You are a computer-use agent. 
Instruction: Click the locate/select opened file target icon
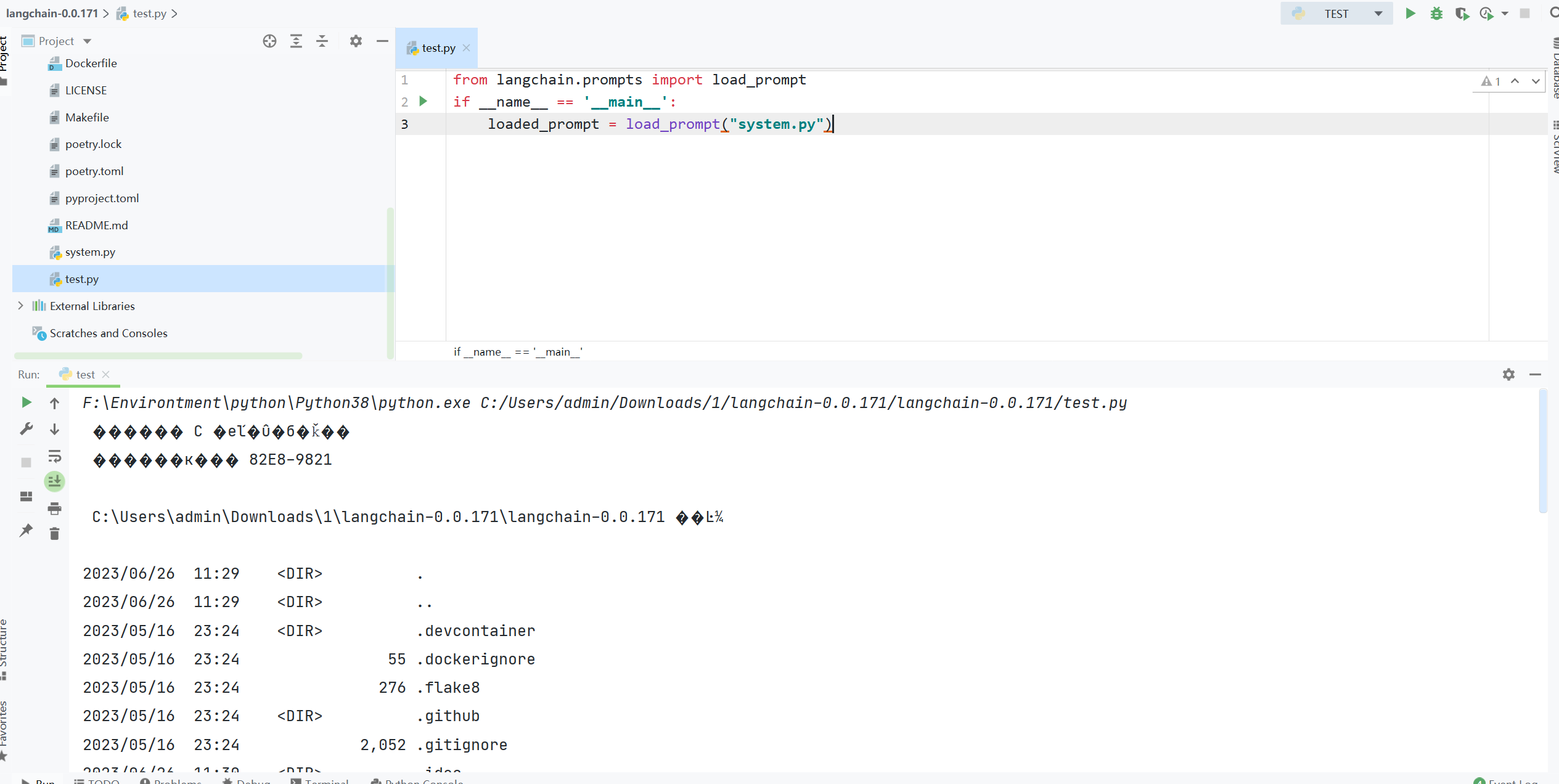tap(269, 41)
